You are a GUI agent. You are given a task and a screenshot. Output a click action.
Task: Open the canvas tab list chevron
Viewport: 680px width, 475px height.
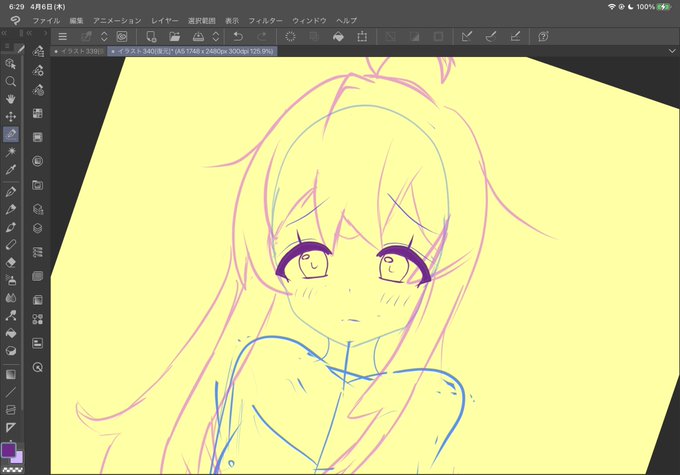coord(672,51)
